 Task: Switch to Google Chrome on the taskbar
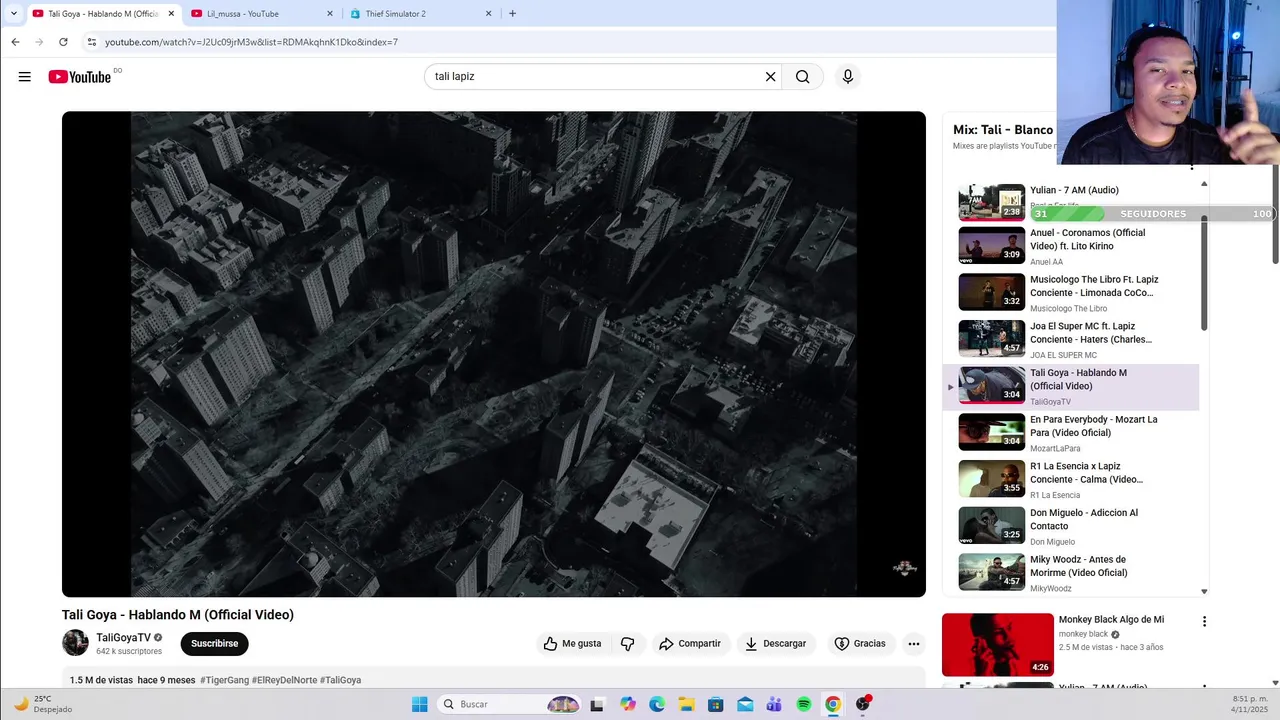[x=833, y=704]
